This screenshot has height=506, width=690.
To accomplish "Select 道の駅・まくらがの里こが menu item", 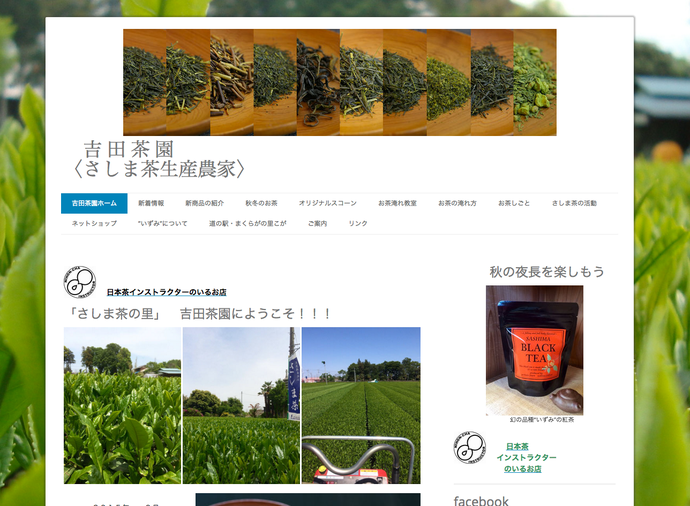I will tap(248, 224).
